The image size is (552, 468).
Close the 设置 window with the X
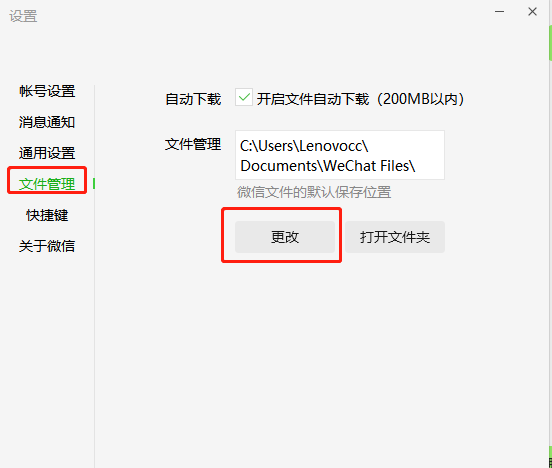[x=532, y=12]
